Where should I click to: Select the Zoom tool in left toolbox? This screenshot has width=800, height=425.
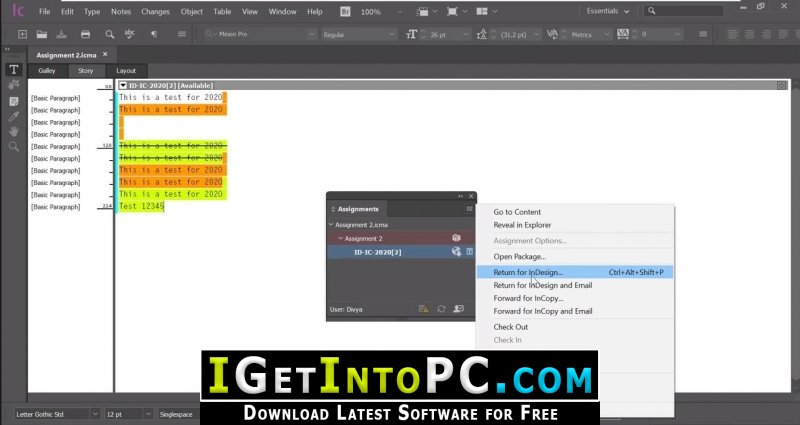[x=14, y=146]
